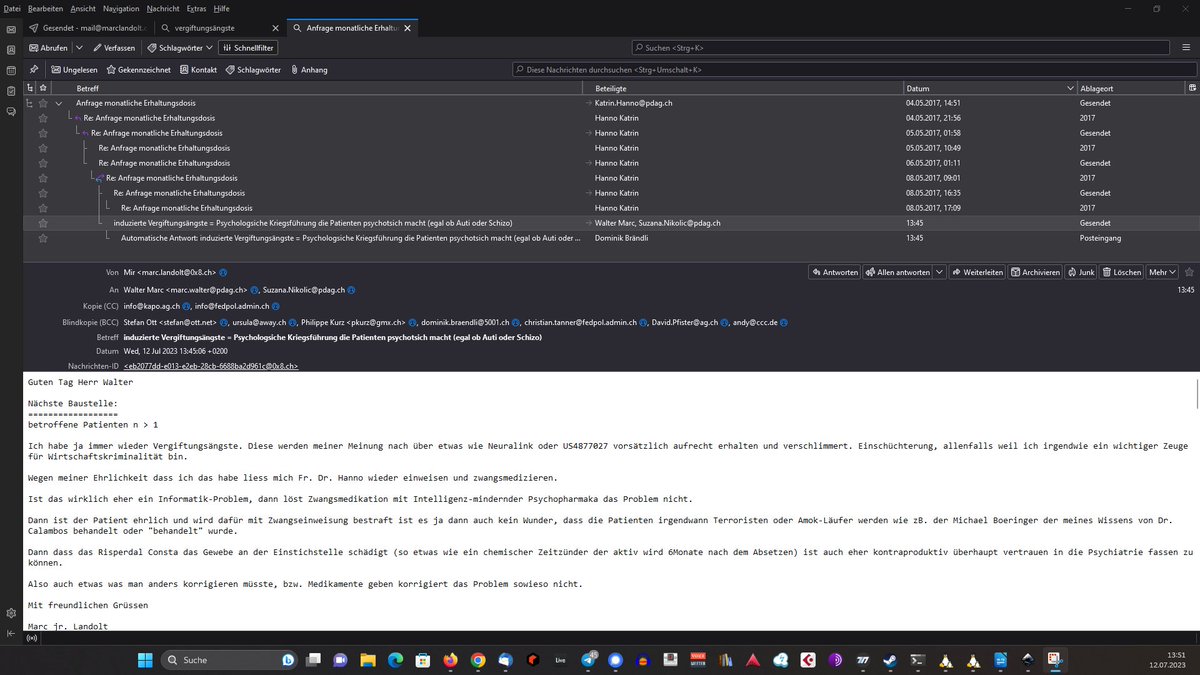Screen dimensions: 1200x675
Task: Open Chrome from the taskbar
Action: point(478,660)
